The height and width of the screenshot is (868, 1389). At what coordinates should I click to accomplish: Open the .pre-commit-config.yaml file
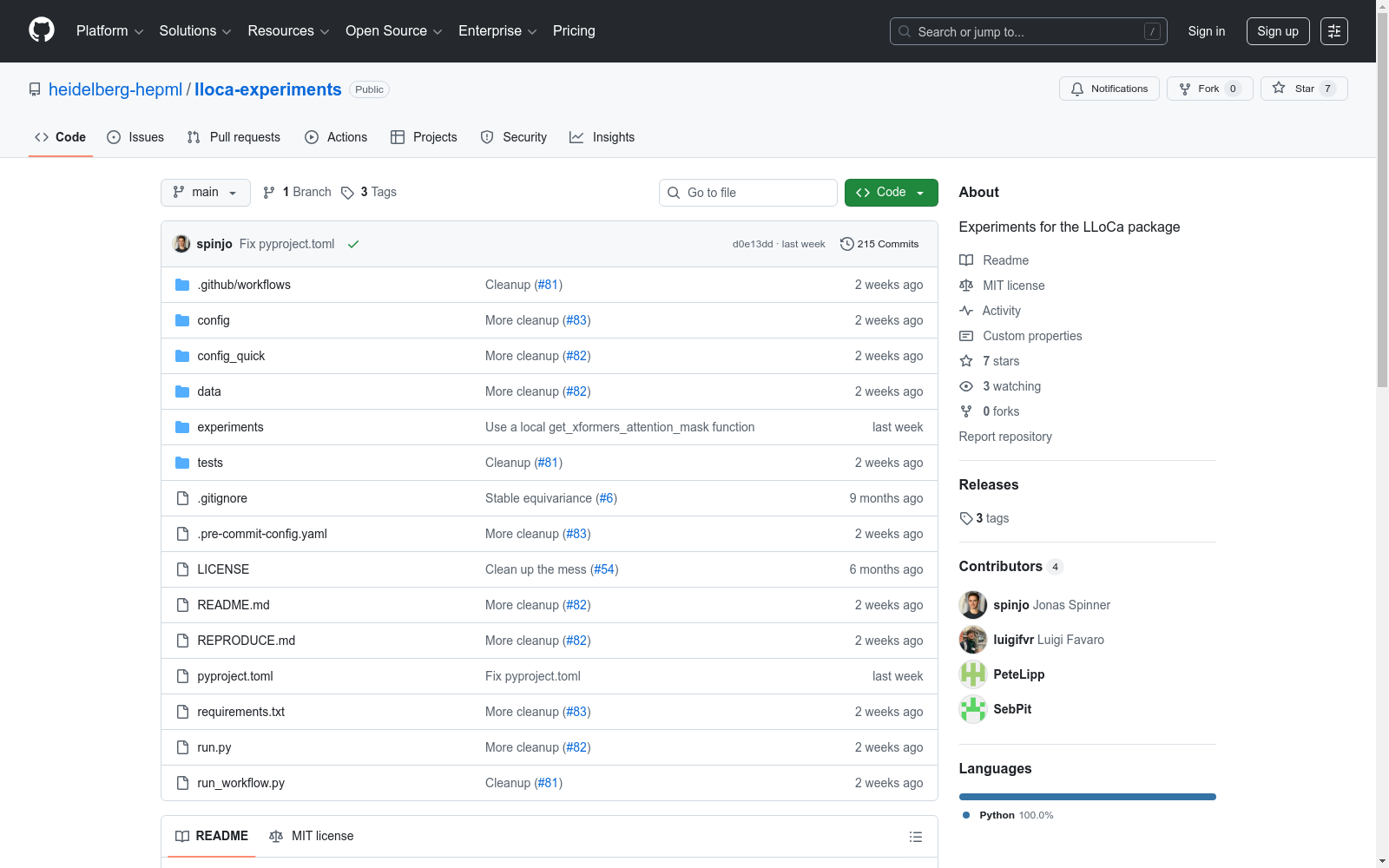click(262, 534)
